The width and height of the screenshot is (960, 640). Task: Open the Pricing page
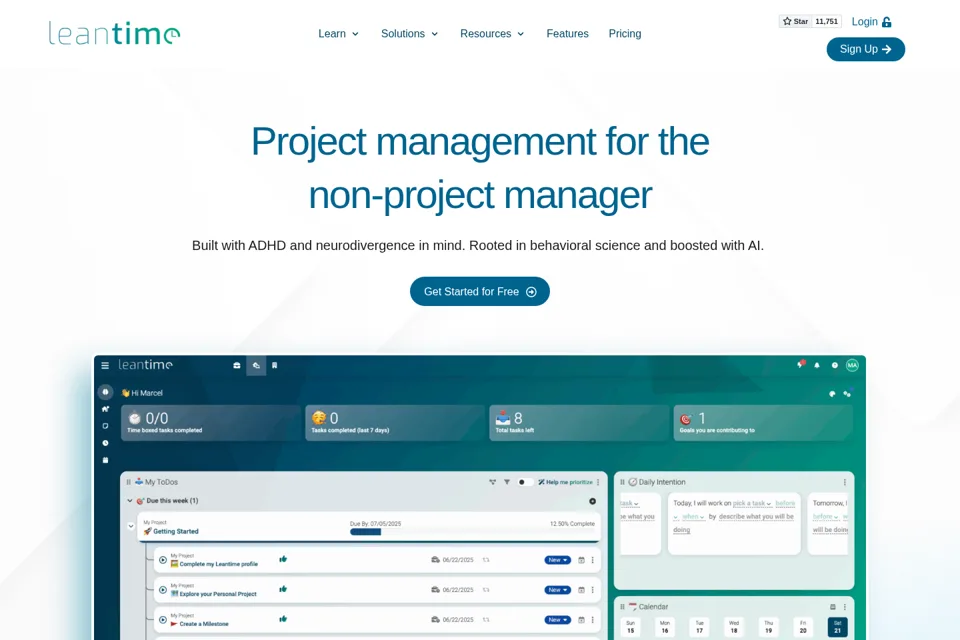[x=625, y=34]
